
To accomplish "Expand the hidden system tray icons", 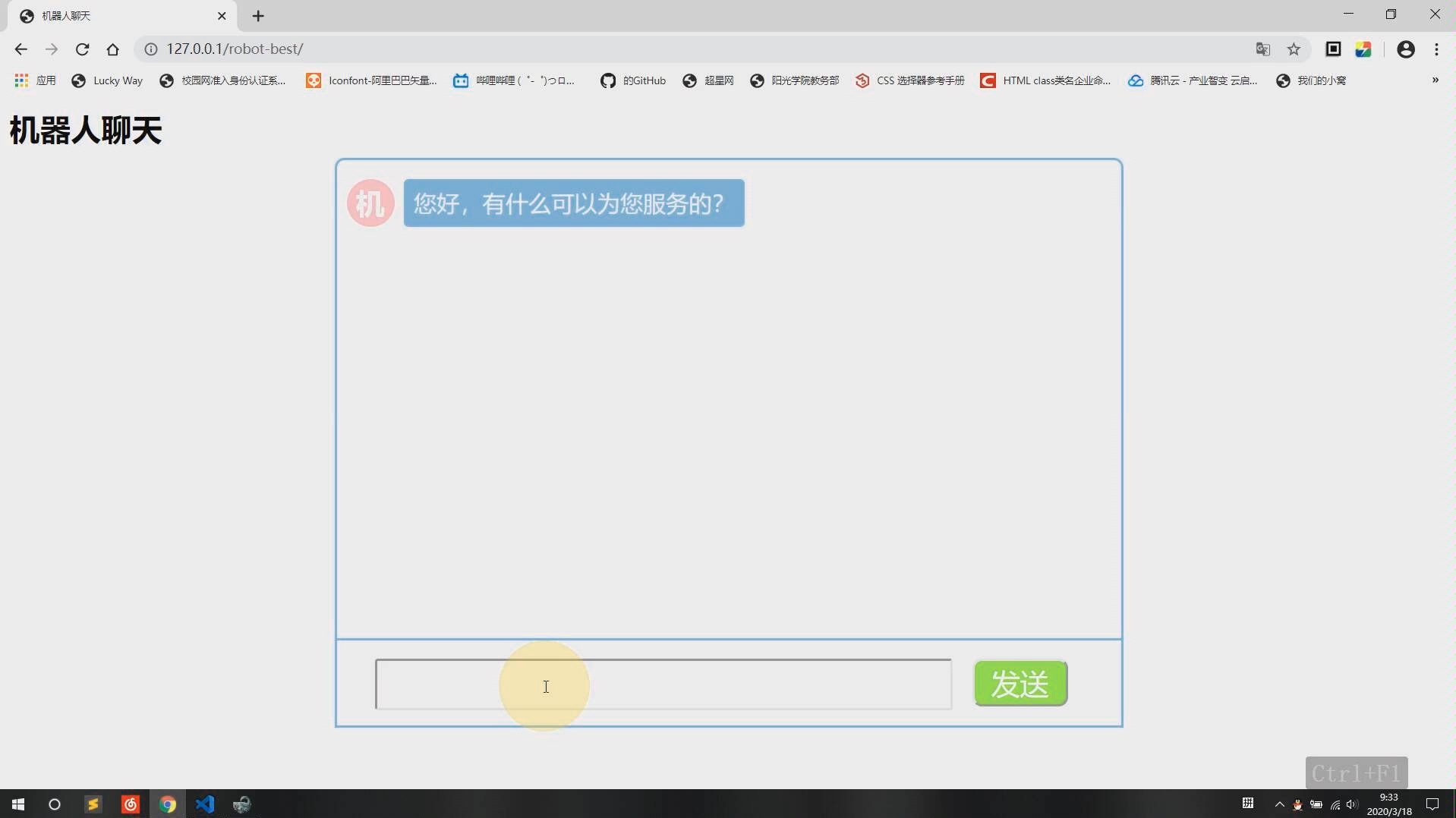I will pyautogui.click(x=1280, y=804).
